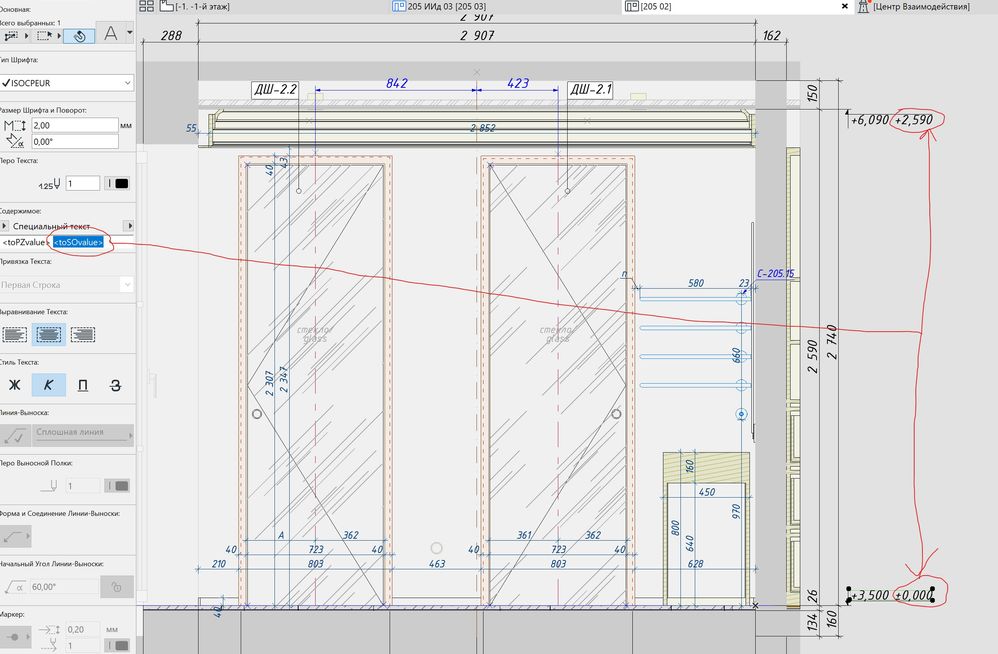This screenshot has height=654, width=998.
Task: Click the text pen number field '1'
Action: pos(83,183)
